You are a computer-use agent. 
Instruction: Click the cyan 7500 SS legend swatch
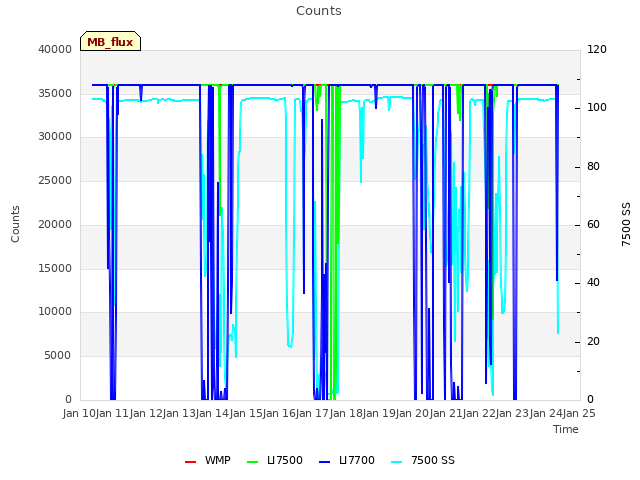(x=396, y=462)
